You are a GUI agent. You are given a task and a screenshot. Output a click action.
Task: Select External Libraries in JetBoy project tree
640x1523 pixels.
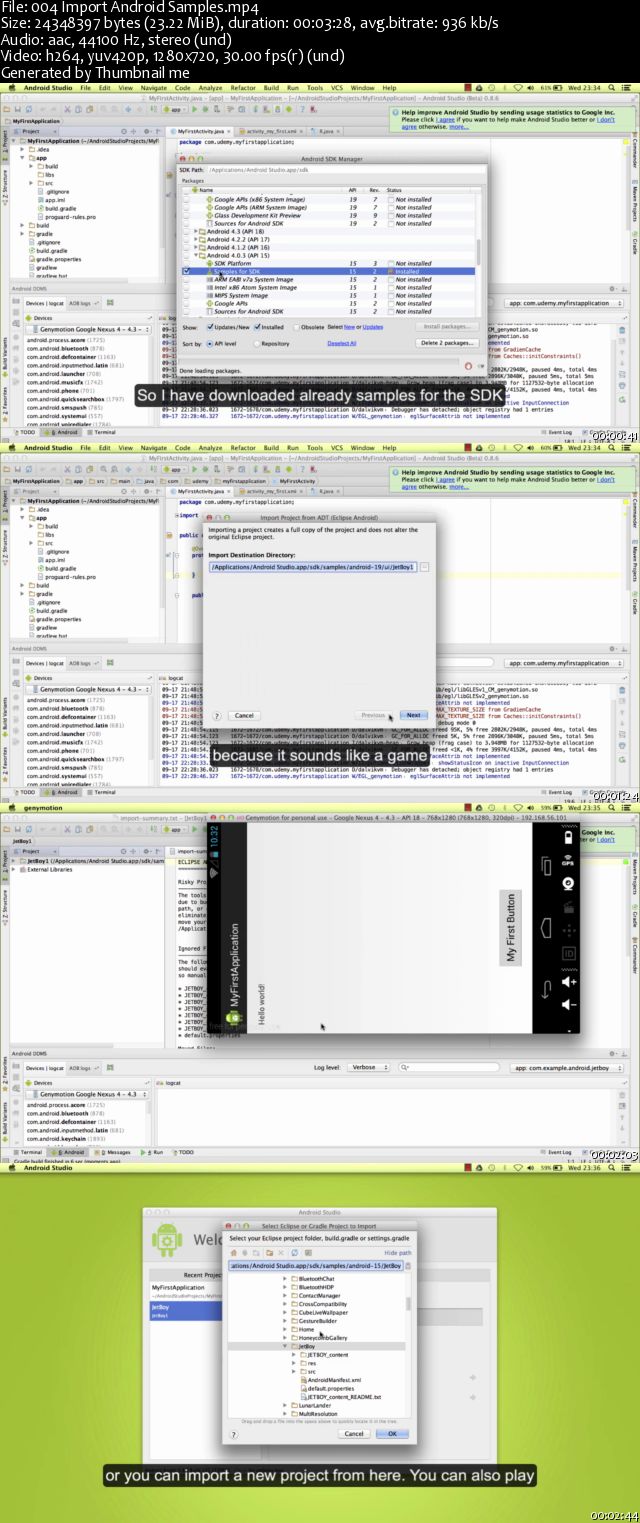(47, 869)
